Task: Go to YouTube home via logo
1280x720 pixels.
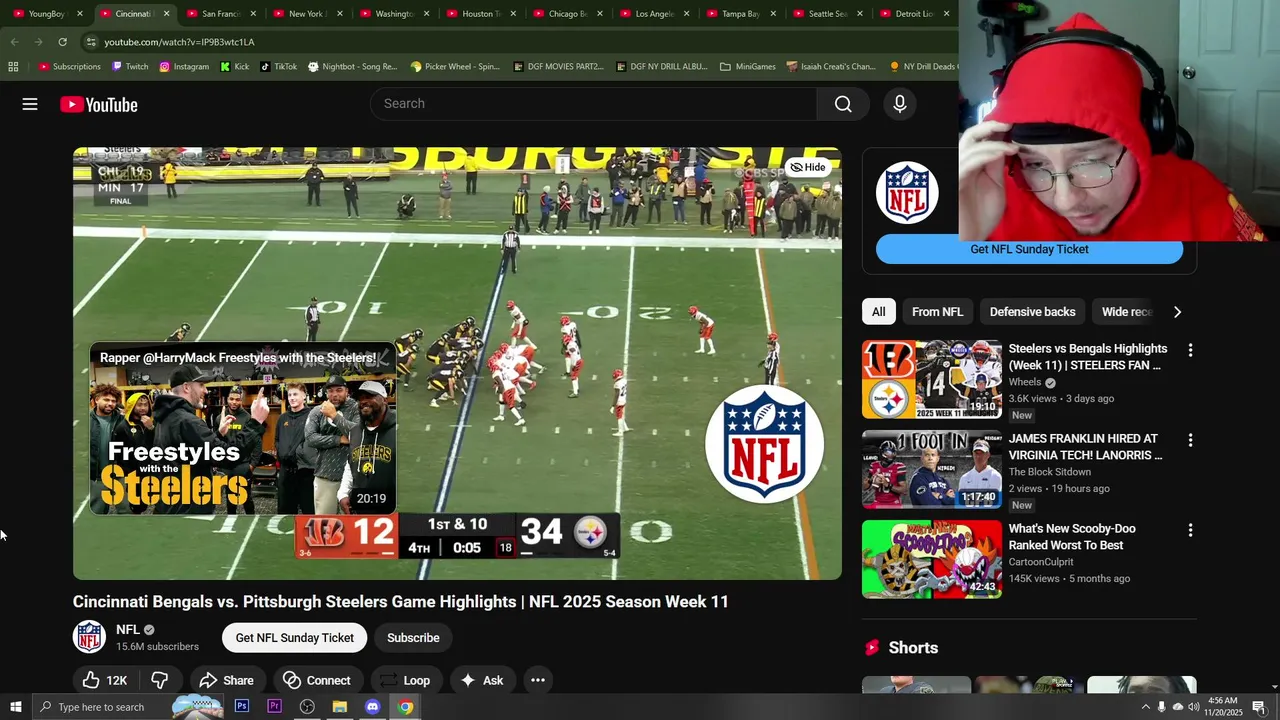Action: pos(98,105)
